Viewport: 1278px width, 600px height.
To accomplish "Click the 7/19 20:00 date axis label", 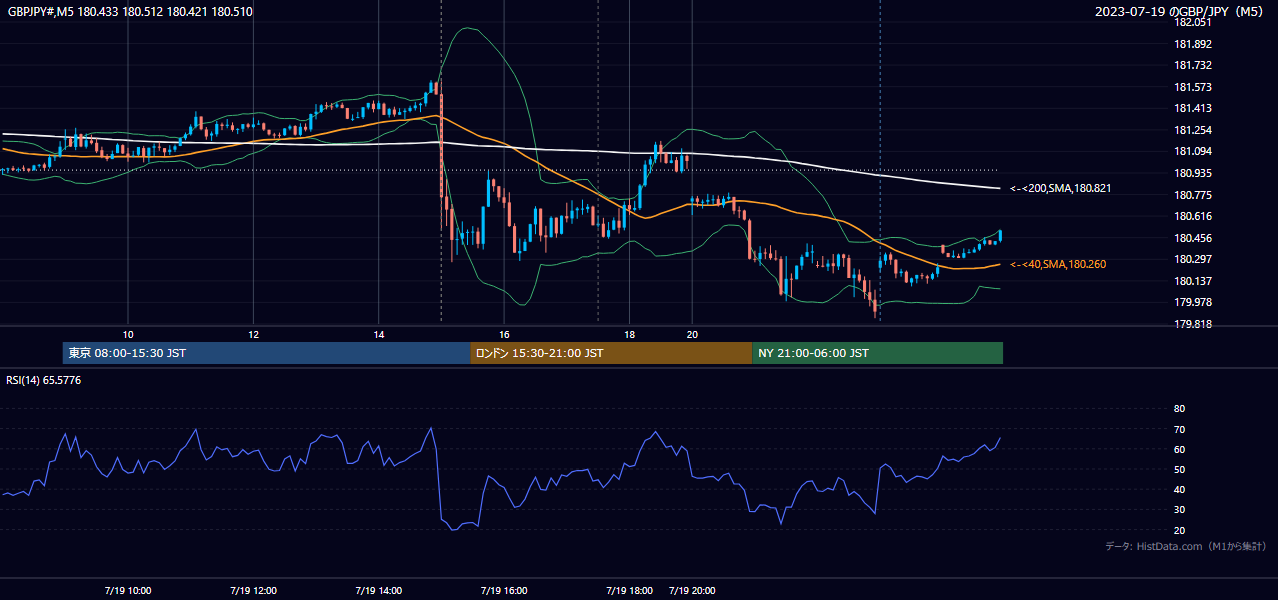I will click(692, 590).
